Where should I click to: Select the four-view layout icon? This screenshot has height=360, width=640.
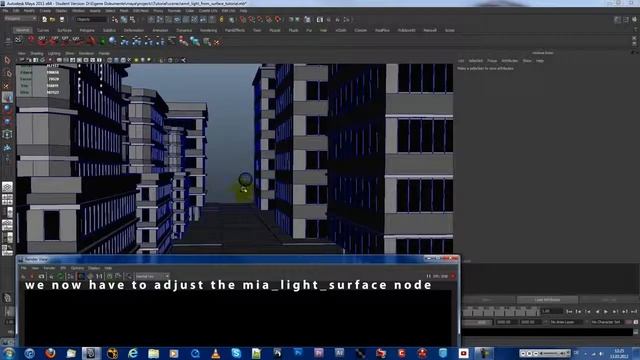pos(7,199)
